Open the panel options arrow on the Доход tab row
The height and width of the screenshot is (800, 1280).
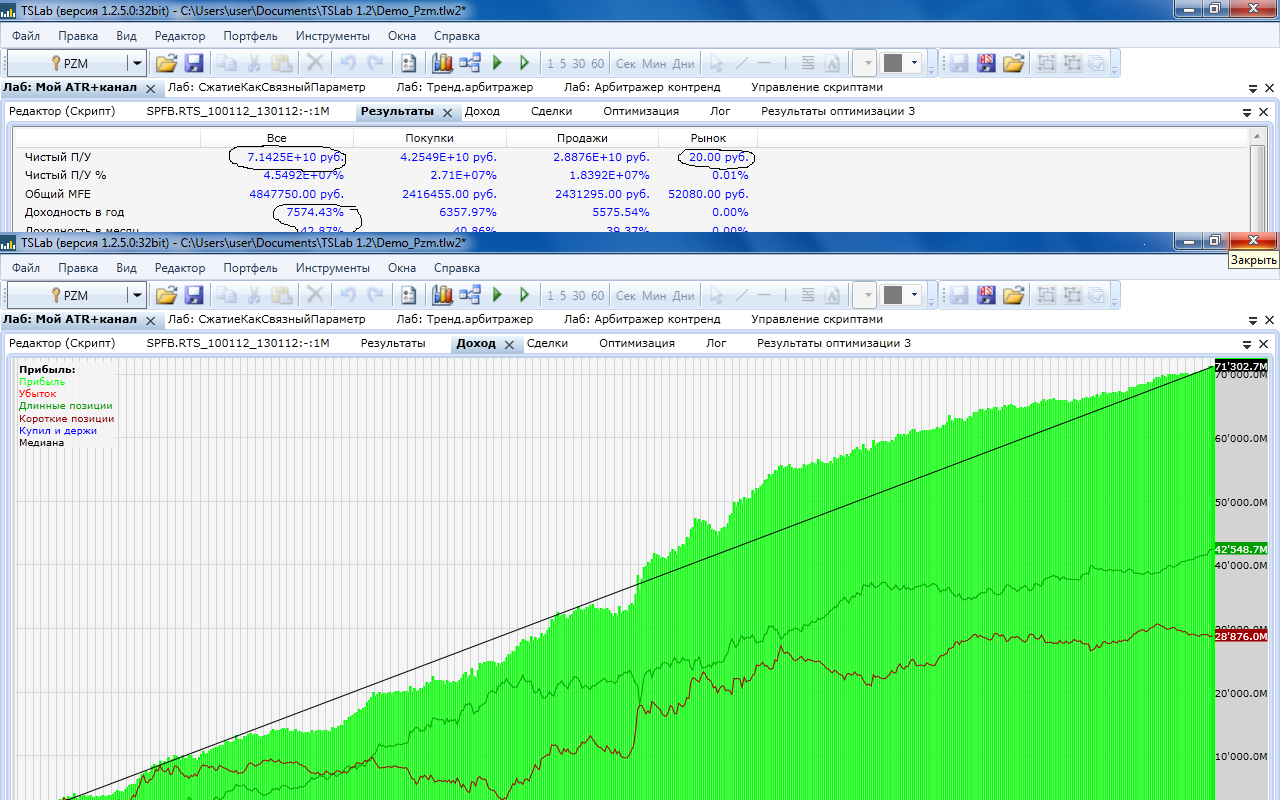(1247, 345)
